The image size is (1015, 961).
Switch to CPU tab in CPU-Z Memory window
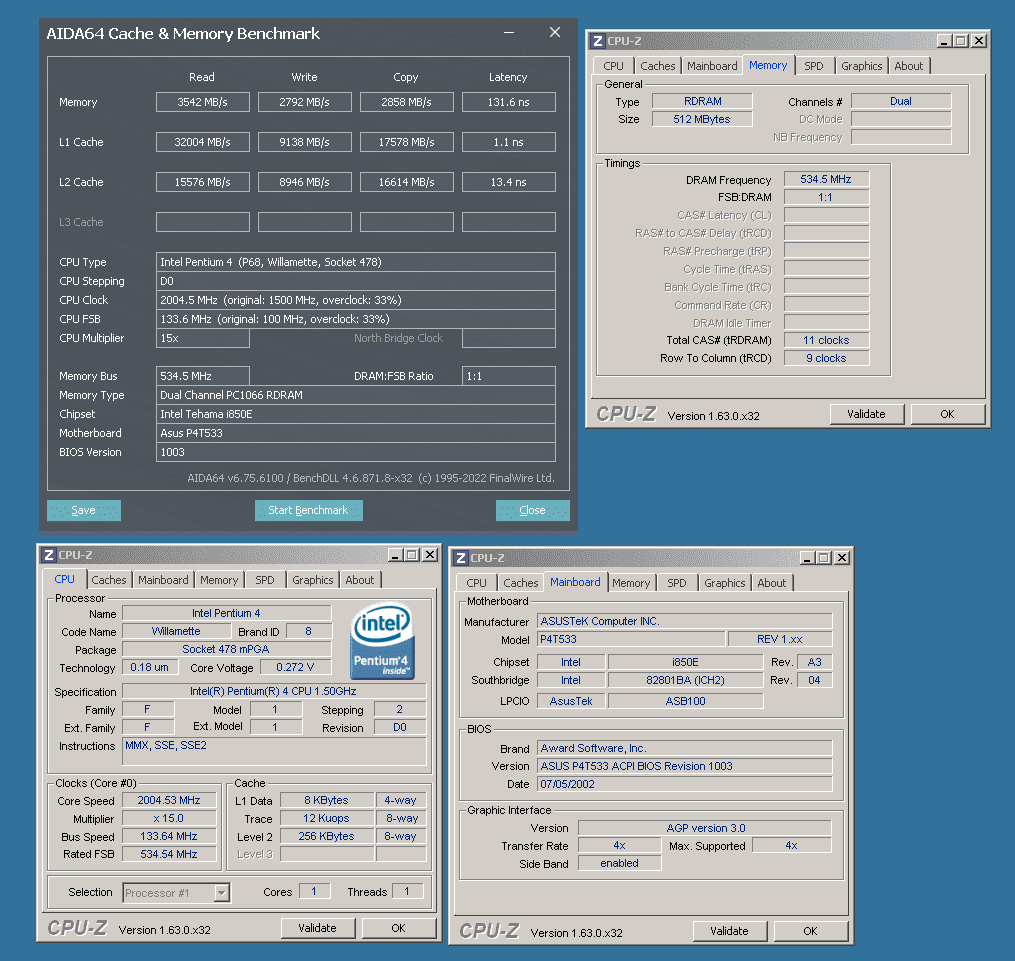(x=613, y=66)
